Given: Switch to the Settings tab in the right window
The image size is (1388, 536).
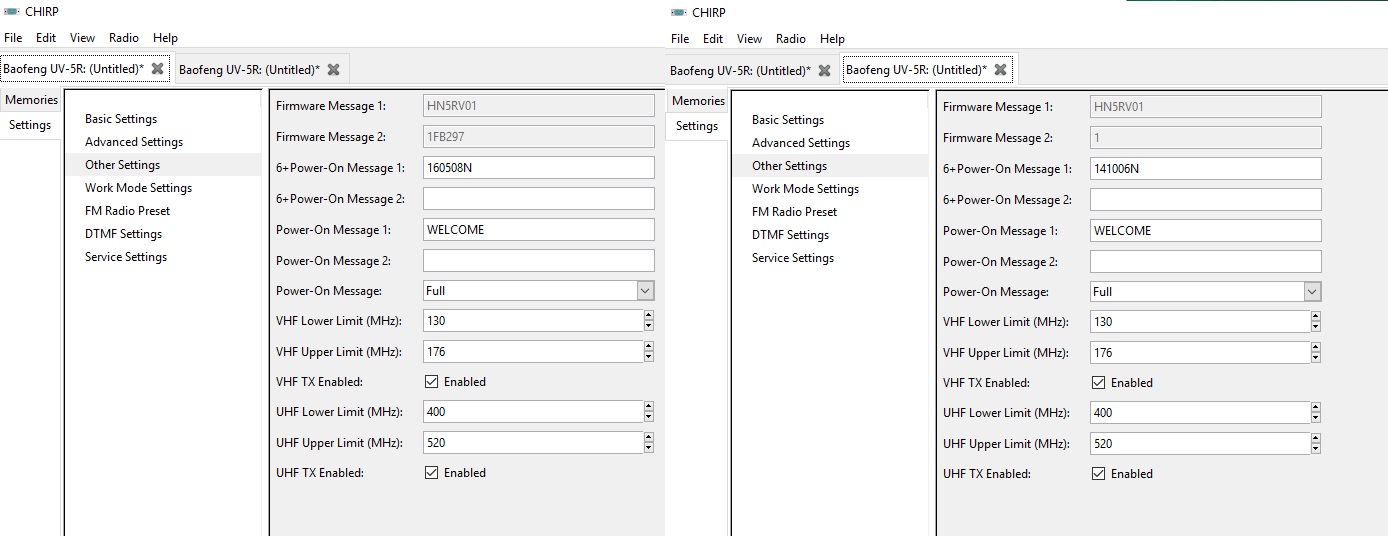Looking at the screenshot, I should pyautogui.click(x=697, y=126).
